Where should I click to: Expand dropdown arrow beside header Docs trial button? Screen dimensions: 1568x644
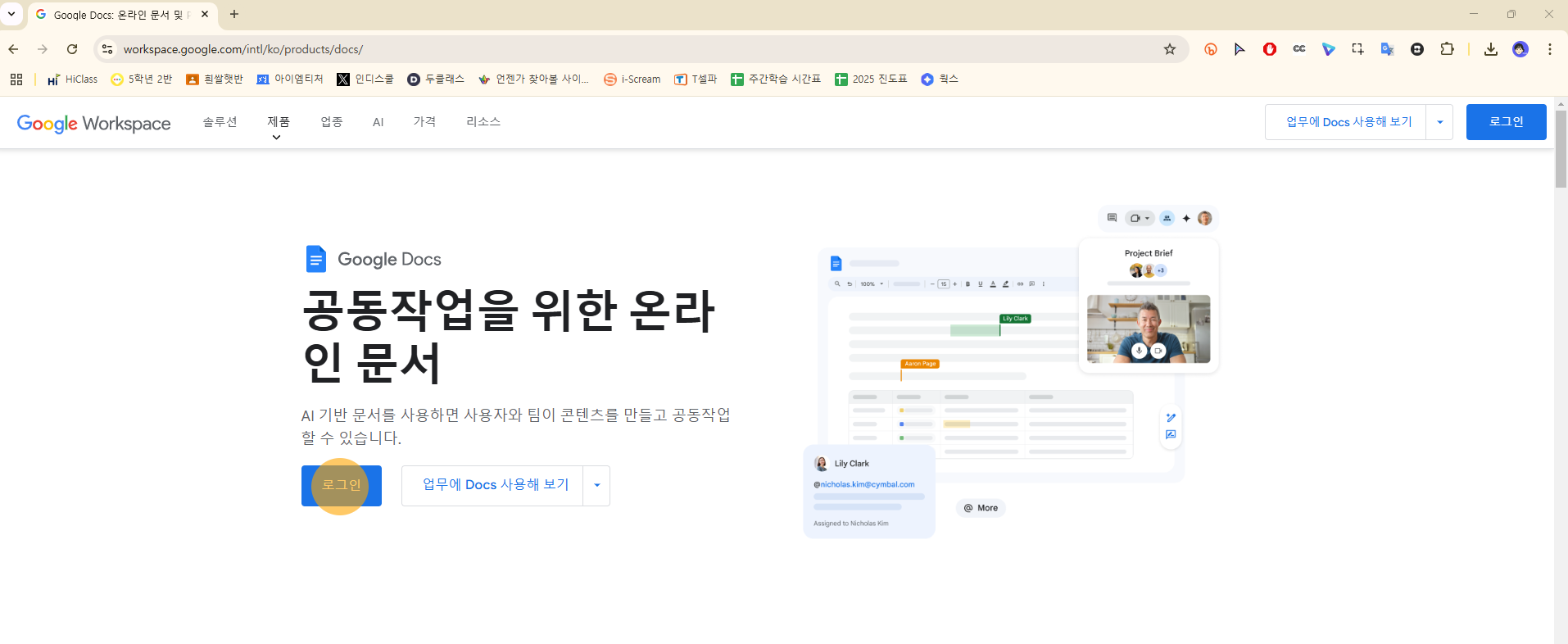(1439, 122)
